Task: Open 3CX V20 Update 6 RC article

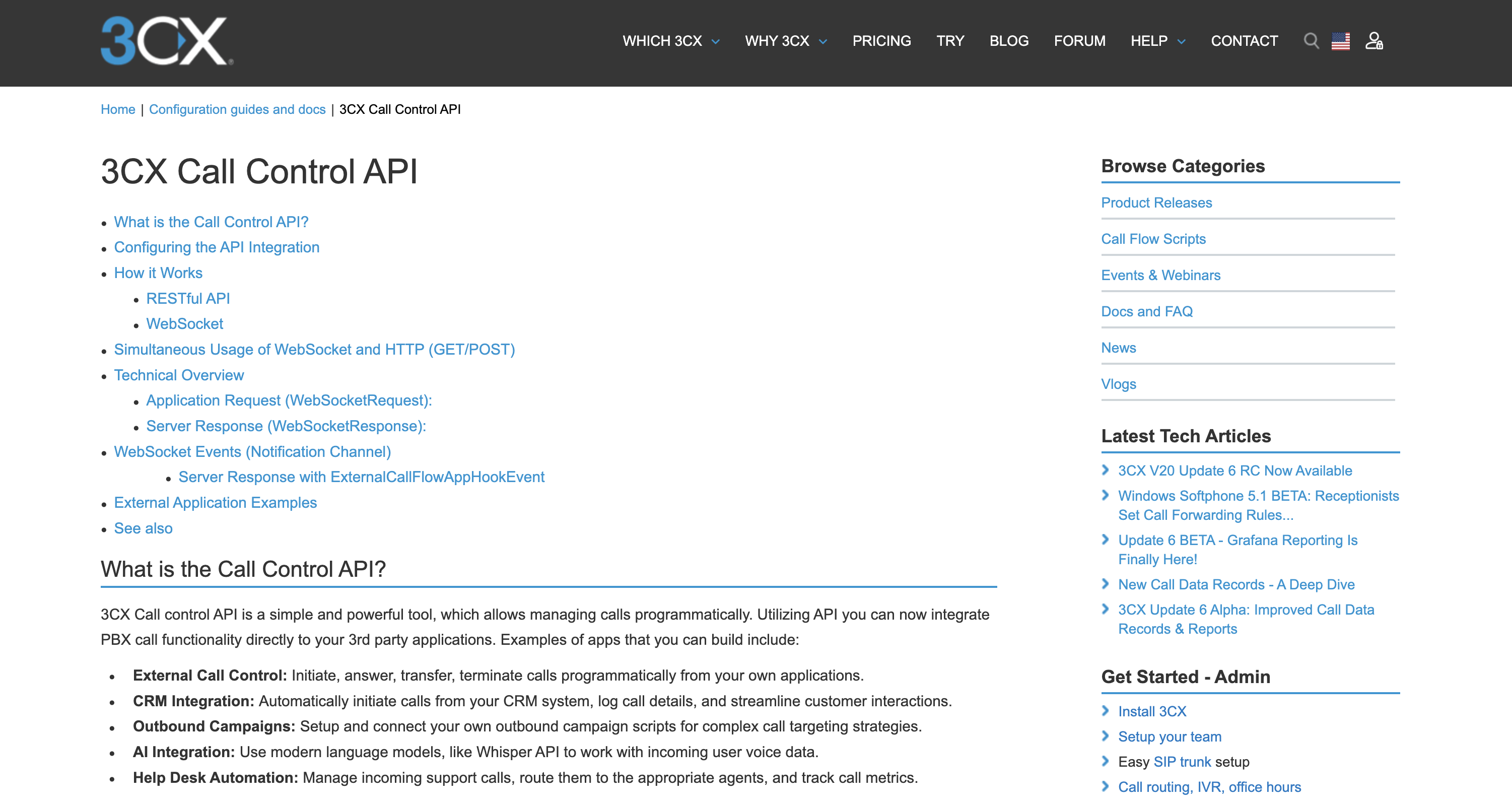Action: (x=1235, y=471)
